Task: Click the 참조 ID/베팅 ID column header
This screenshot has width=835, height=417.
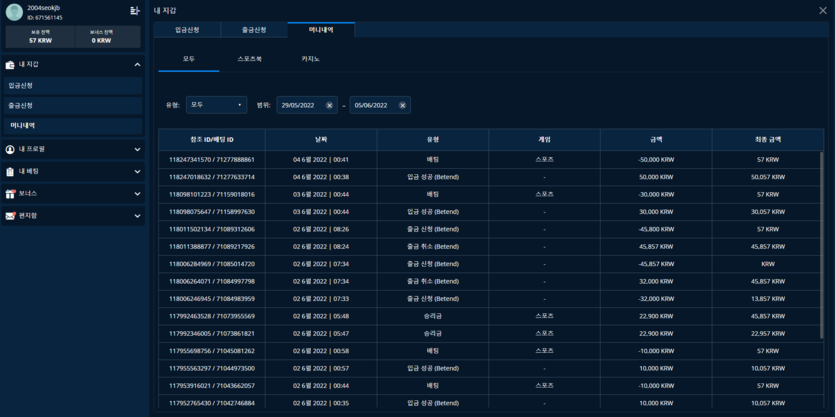Action: [x=211, y=140]
